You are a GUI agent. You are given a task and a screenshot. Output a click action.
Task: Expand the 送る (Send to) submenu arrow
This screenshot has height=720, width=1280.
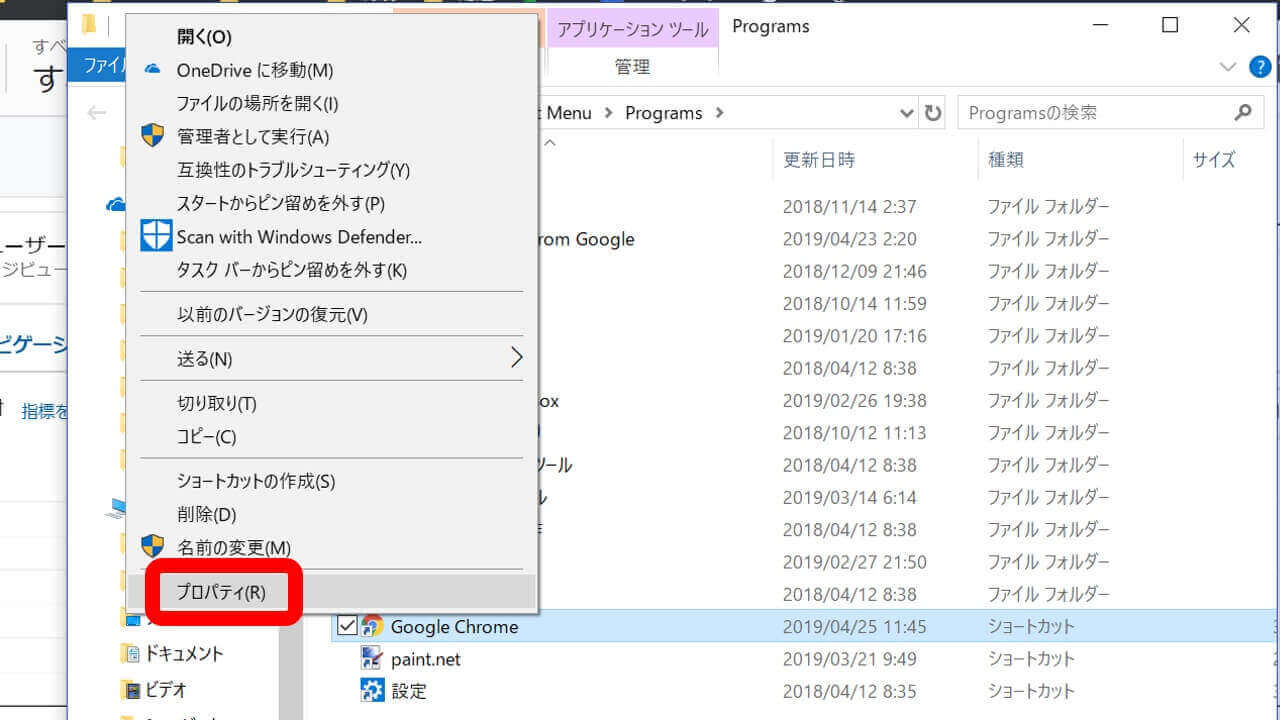(x=516, y=358)
